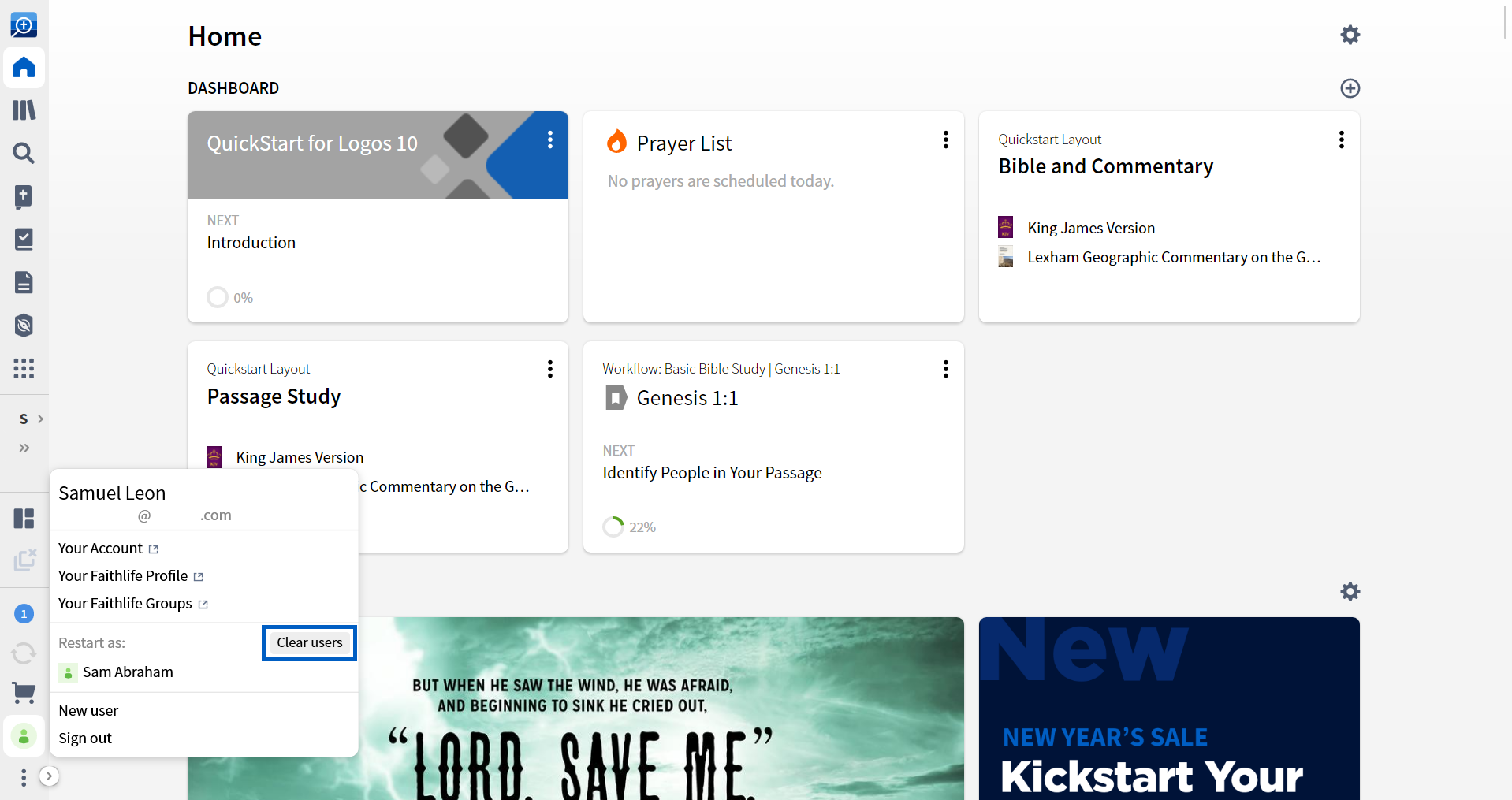
Task: Open the lower section settings gear
Action: pos(1350,592)
